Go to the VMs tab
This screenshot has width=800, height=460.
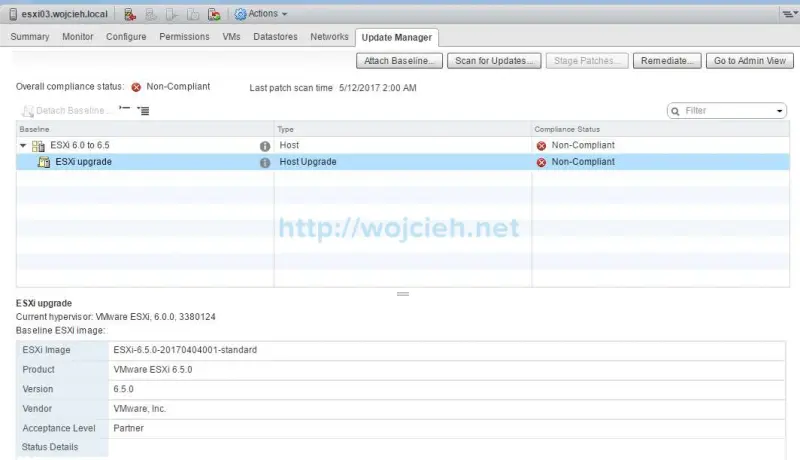tap(231, 37)
